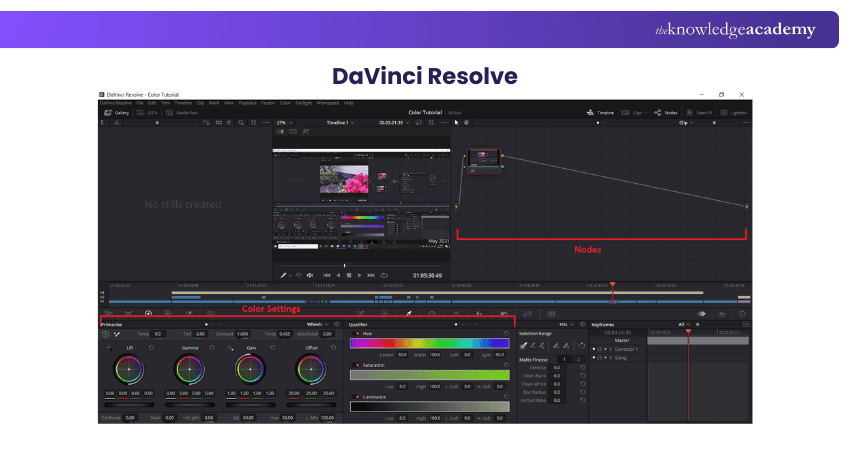The height and width of the screenshot is (450, 850).
Task: Open the Color menu
Action: (285, 103)
